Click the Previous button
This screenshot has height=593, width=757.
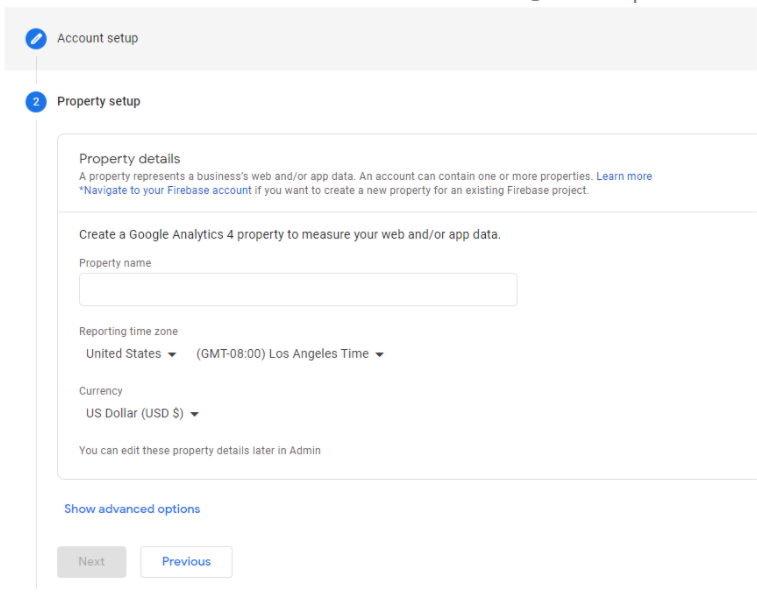click(x=186, y=562)
